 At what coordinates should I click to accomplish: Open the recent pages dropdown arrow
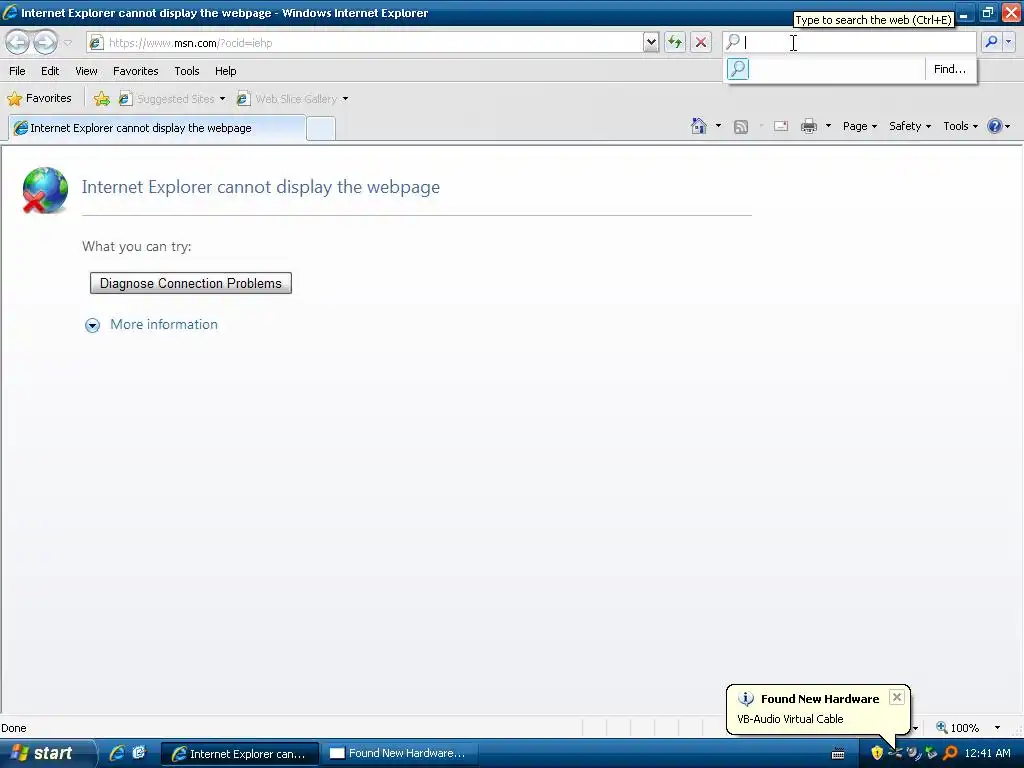coord(68,43)
